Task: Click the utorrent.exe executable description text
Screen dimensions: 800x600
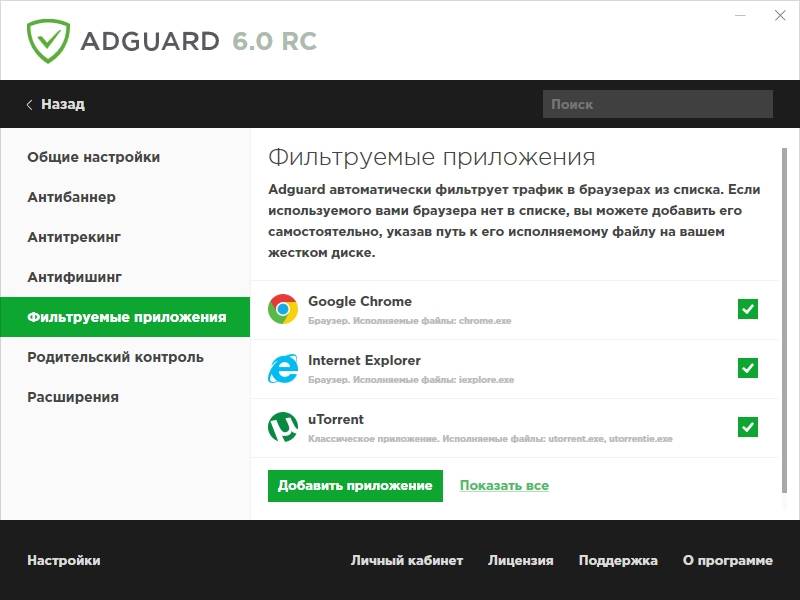Action: (490, 439)
